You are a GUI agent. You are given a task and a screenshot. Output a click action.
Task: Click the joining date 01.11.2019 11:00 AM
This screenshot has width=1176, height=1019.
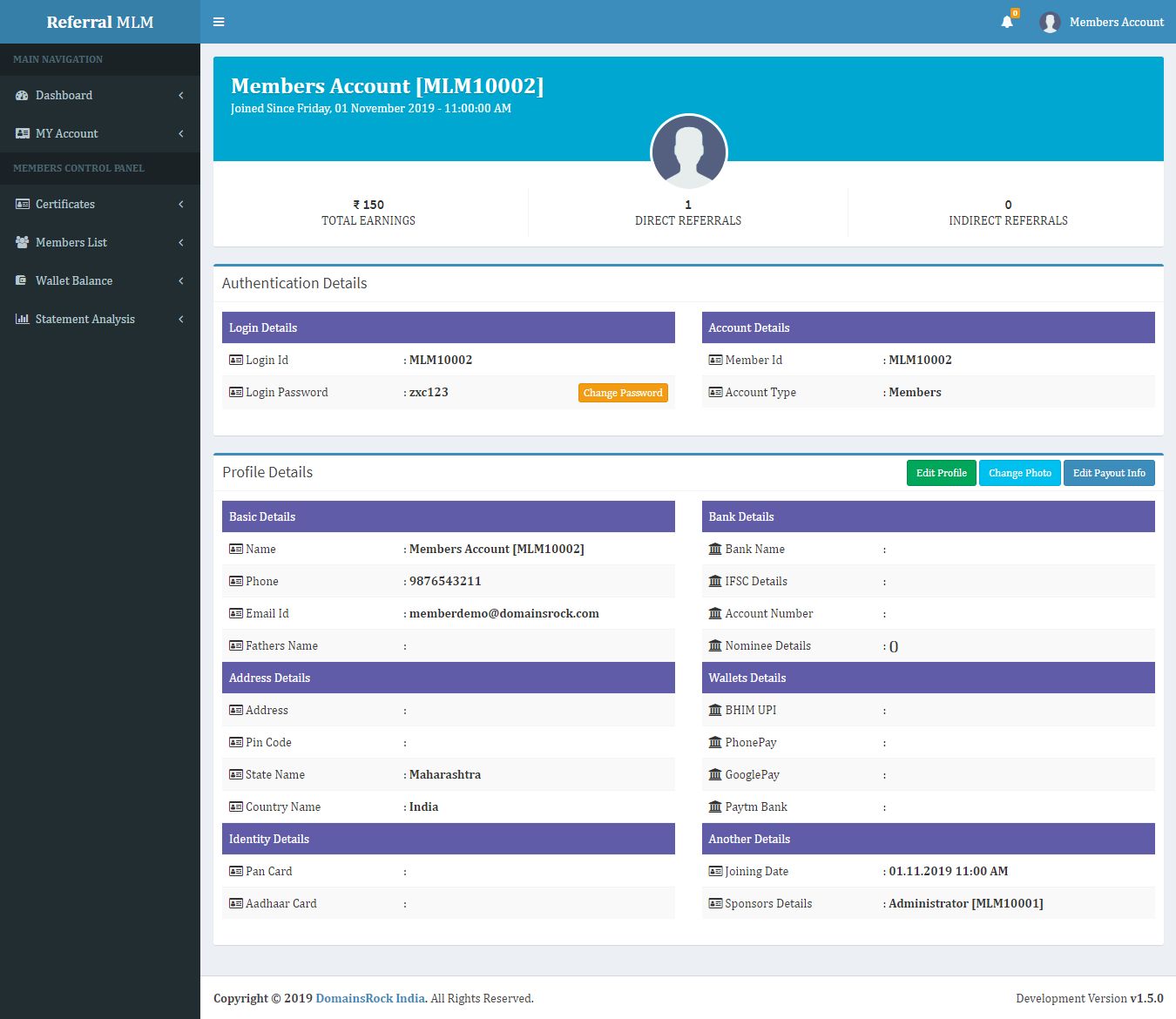[949, 871]
